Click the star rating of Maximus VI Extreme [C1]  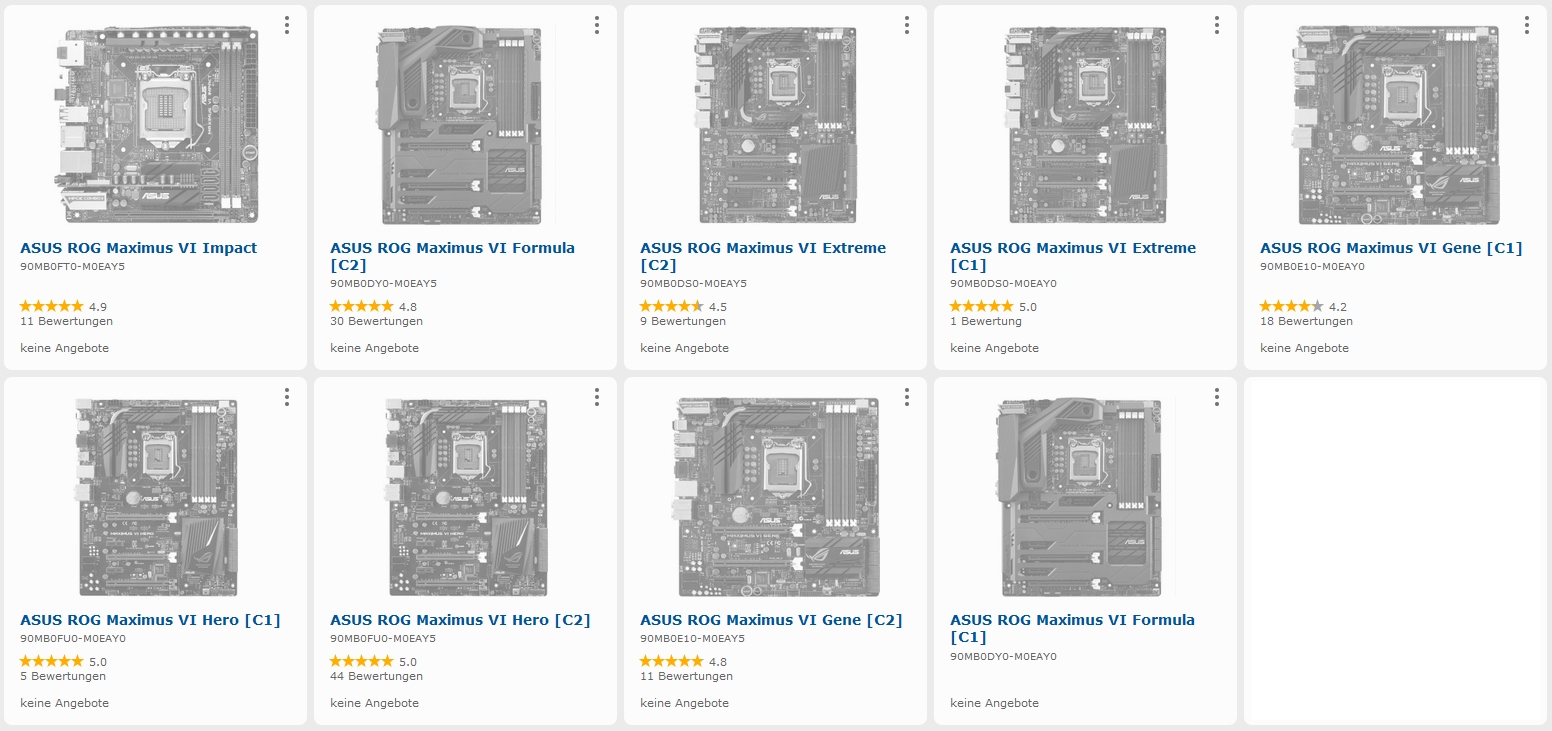tap(981, 307)
